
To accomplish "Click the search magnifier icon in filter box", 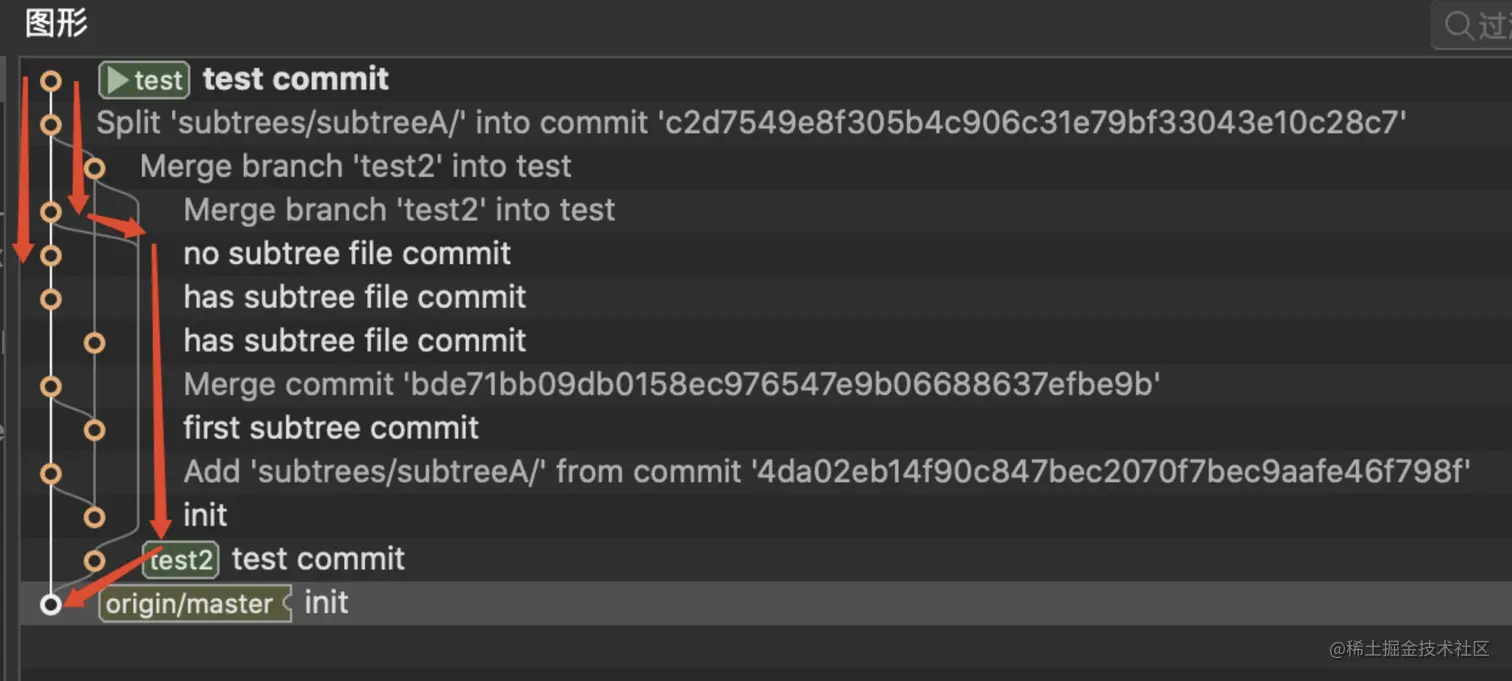I will click(x=1458, y=25).
